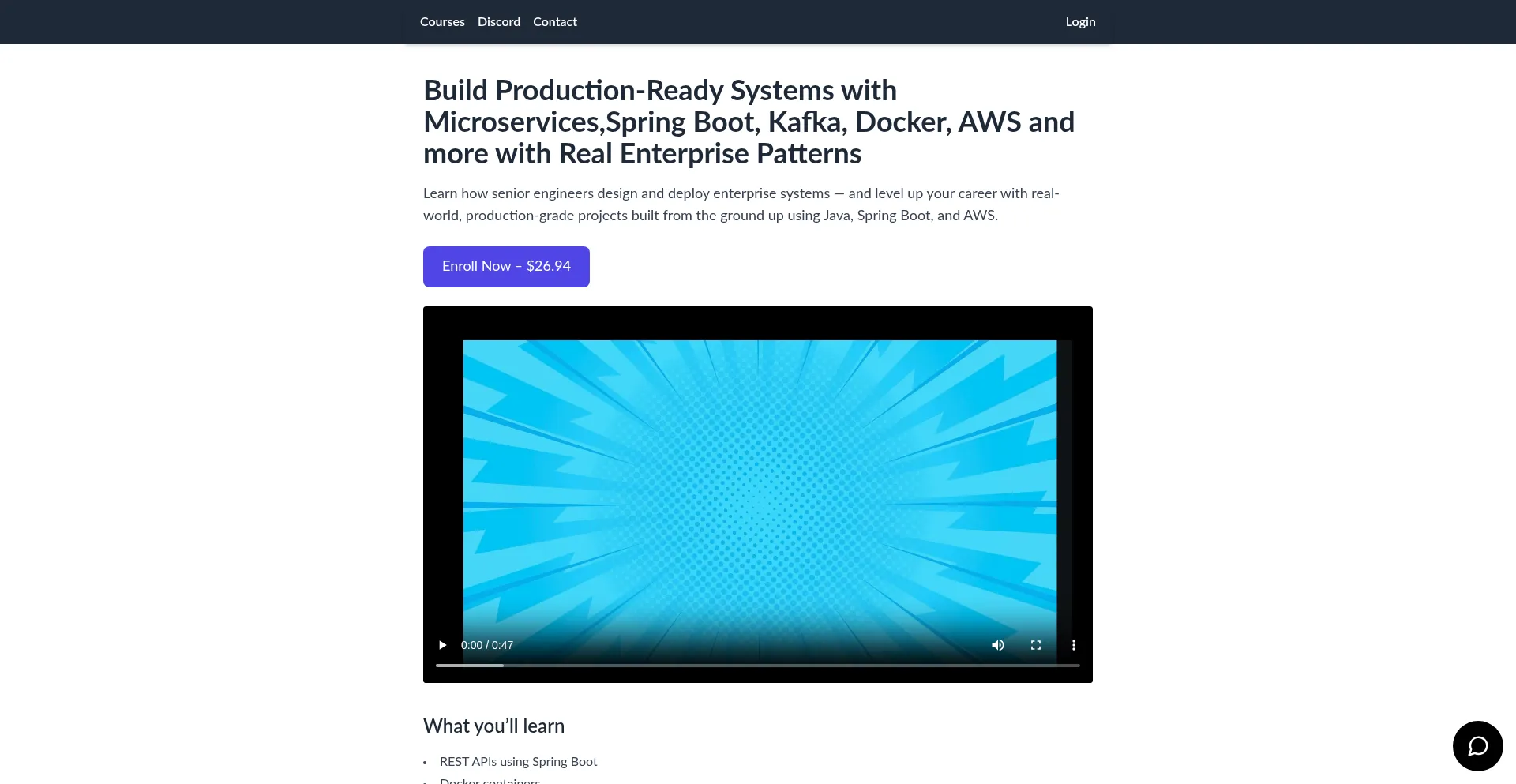
Task: Click the bullet beside REST APIs item
Action: click(x=425, y=763)
